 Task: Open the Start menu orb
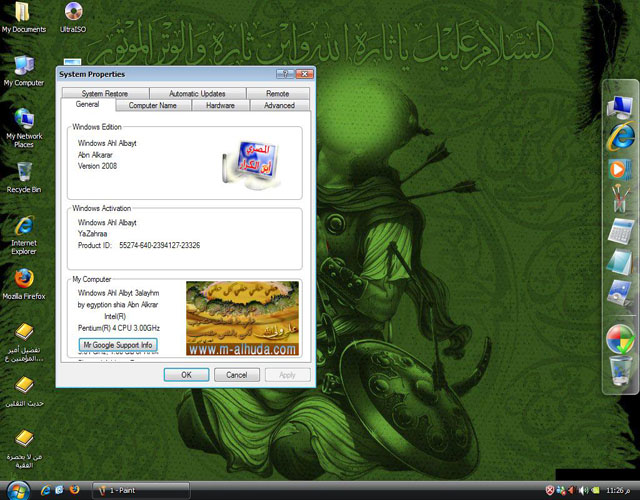click(x=18, y=490)
